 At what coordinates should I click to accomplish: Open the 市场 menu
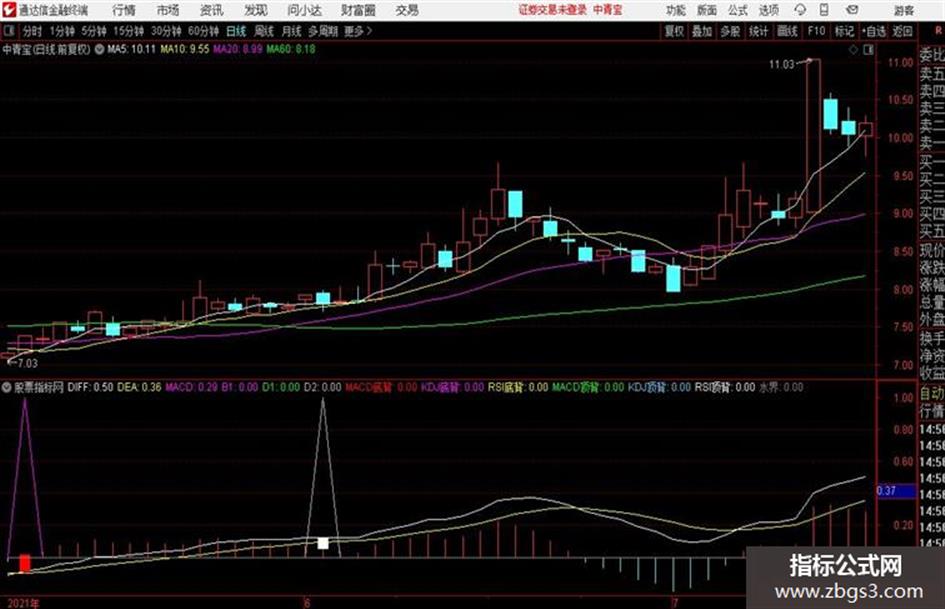click(168, 10)
